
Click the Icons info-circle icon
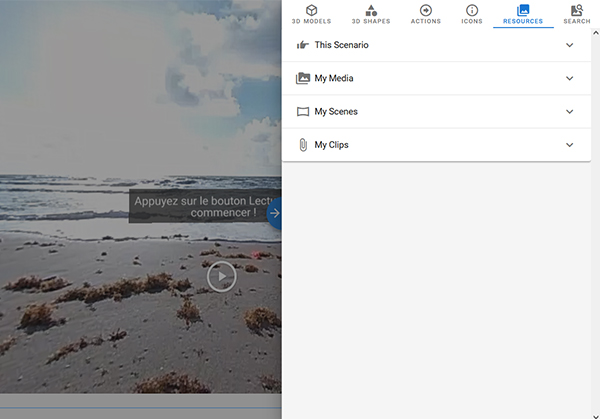click(x=471, y=10)
